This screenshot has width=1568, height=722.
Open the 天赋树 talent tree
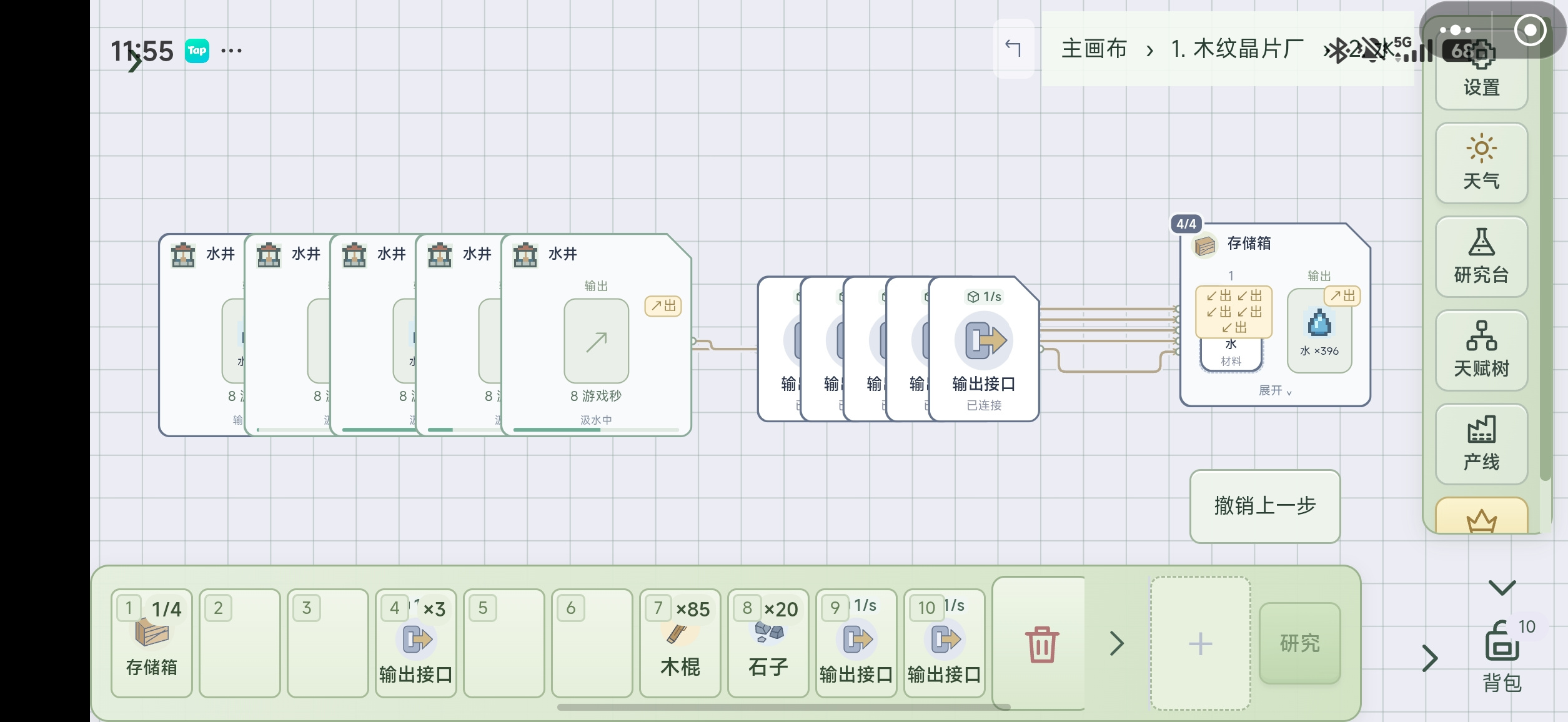1481,350
